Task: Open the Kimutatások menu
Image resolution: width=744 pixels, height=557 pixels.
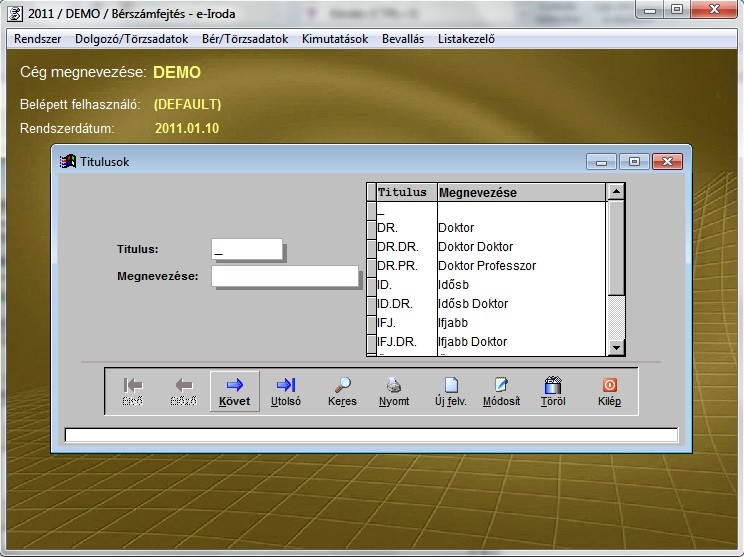Action: click(x=335, y=39)
